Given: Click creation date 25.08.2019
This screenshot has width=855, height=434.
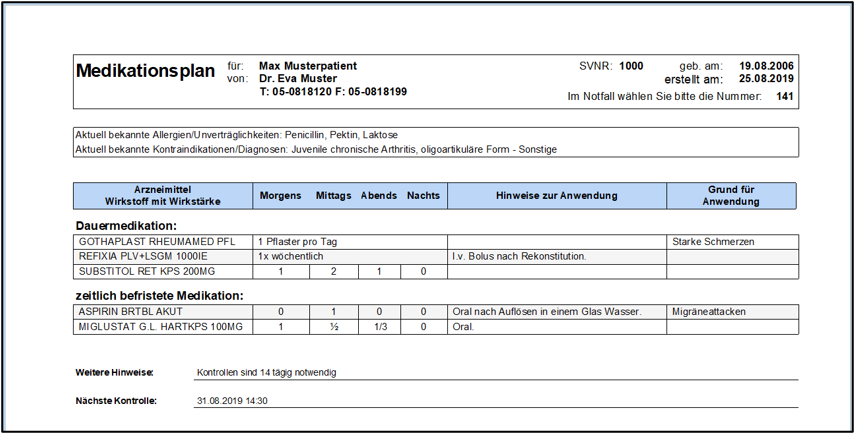Looking at the screenshot, I should pos(766,79).
